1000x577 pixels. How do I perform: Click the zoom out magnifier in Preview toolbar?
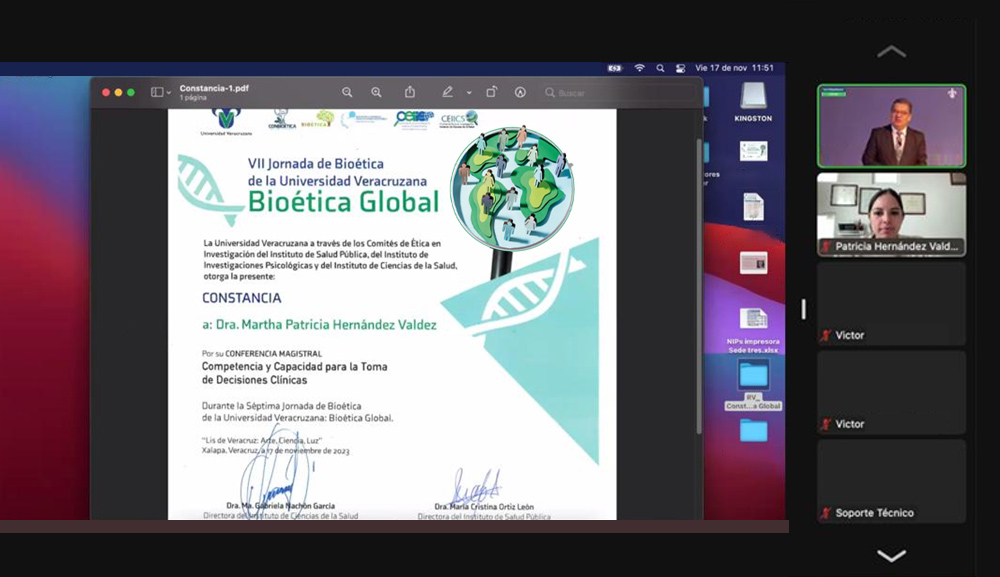tap(347, 92)
